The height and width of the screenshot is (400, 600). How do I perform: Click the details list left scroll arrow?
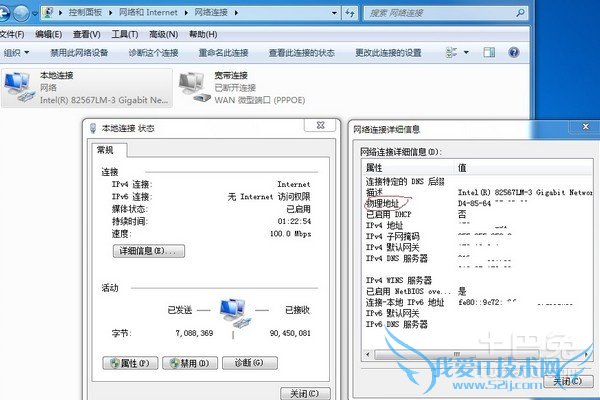pyautogui.click(x=368, y=354)
